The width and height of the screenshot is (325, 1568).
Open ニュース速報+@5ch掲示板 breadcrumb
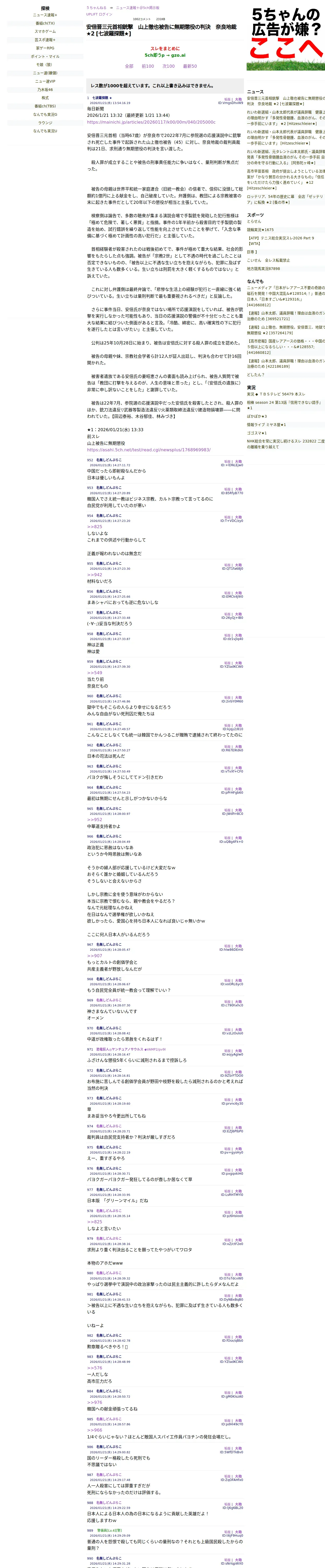(137, 8)
